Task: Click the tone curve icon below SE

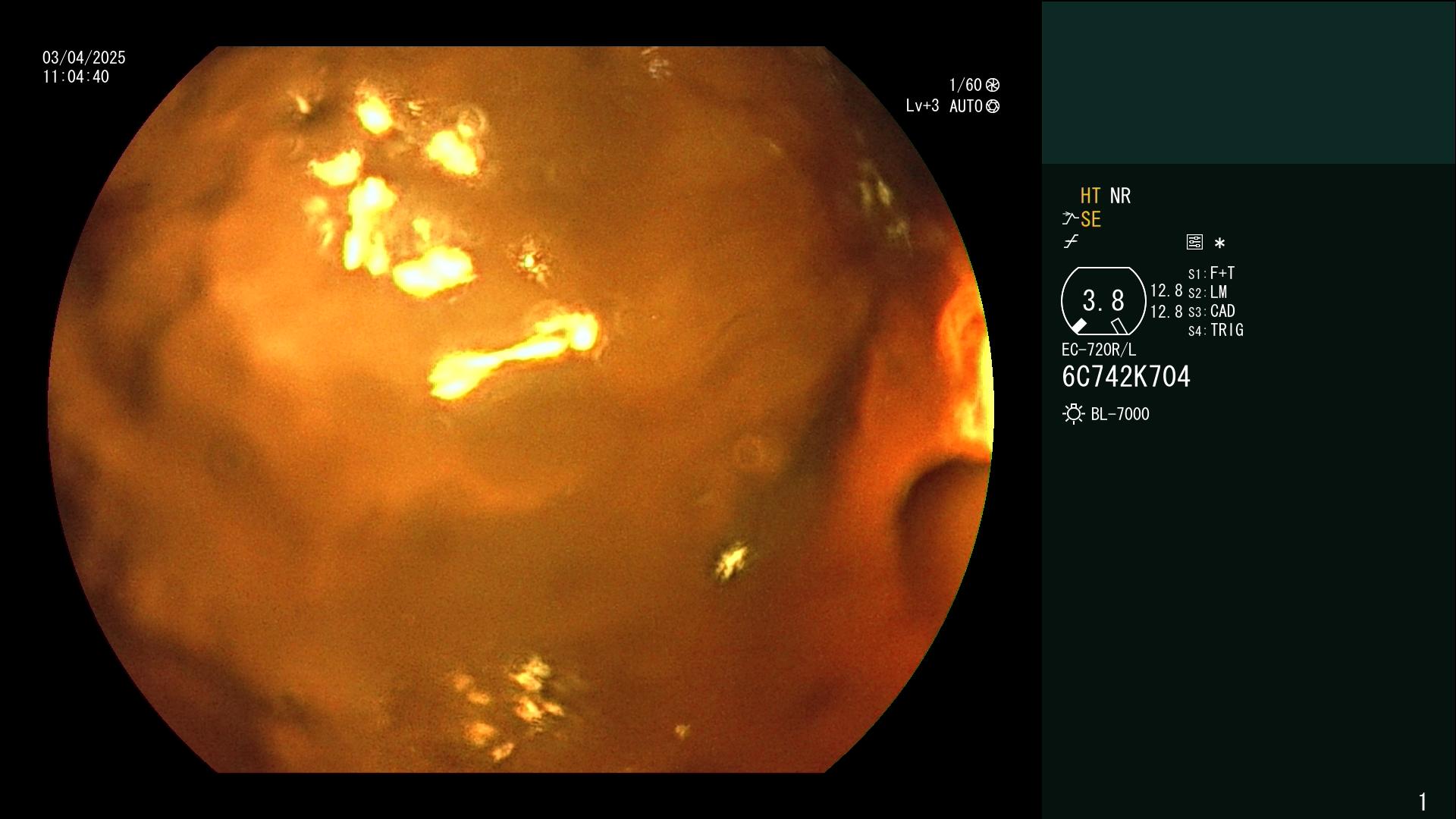Action: (x=1071, y=242)
